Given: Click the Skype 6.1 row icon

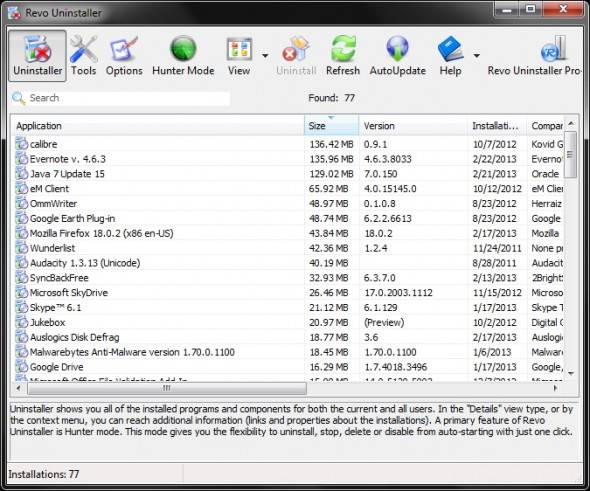Looking at the screenshot, I should [x=22, y=307].
